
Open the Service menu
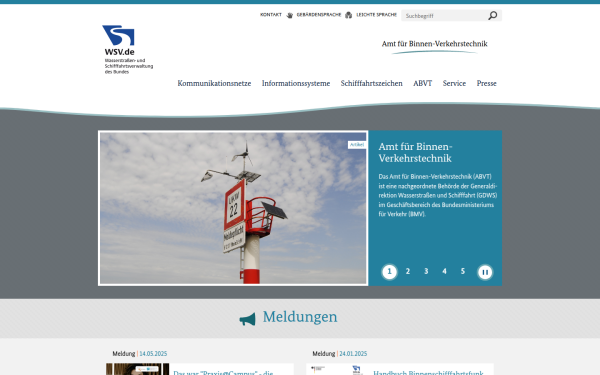[x=454, y=83]
